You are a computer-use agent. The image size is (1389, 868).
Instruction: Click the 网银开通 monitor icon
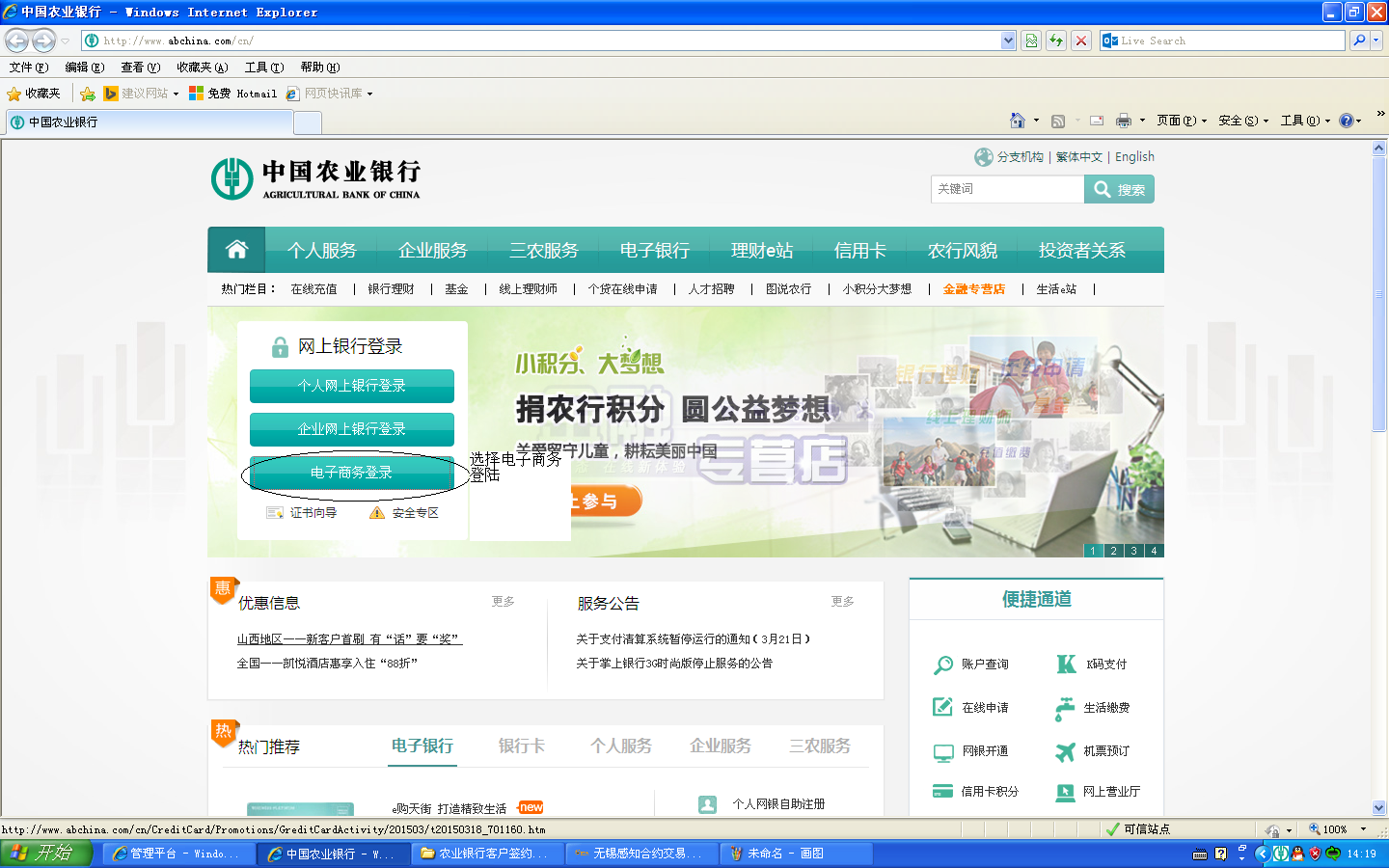(x=942, y=752)
